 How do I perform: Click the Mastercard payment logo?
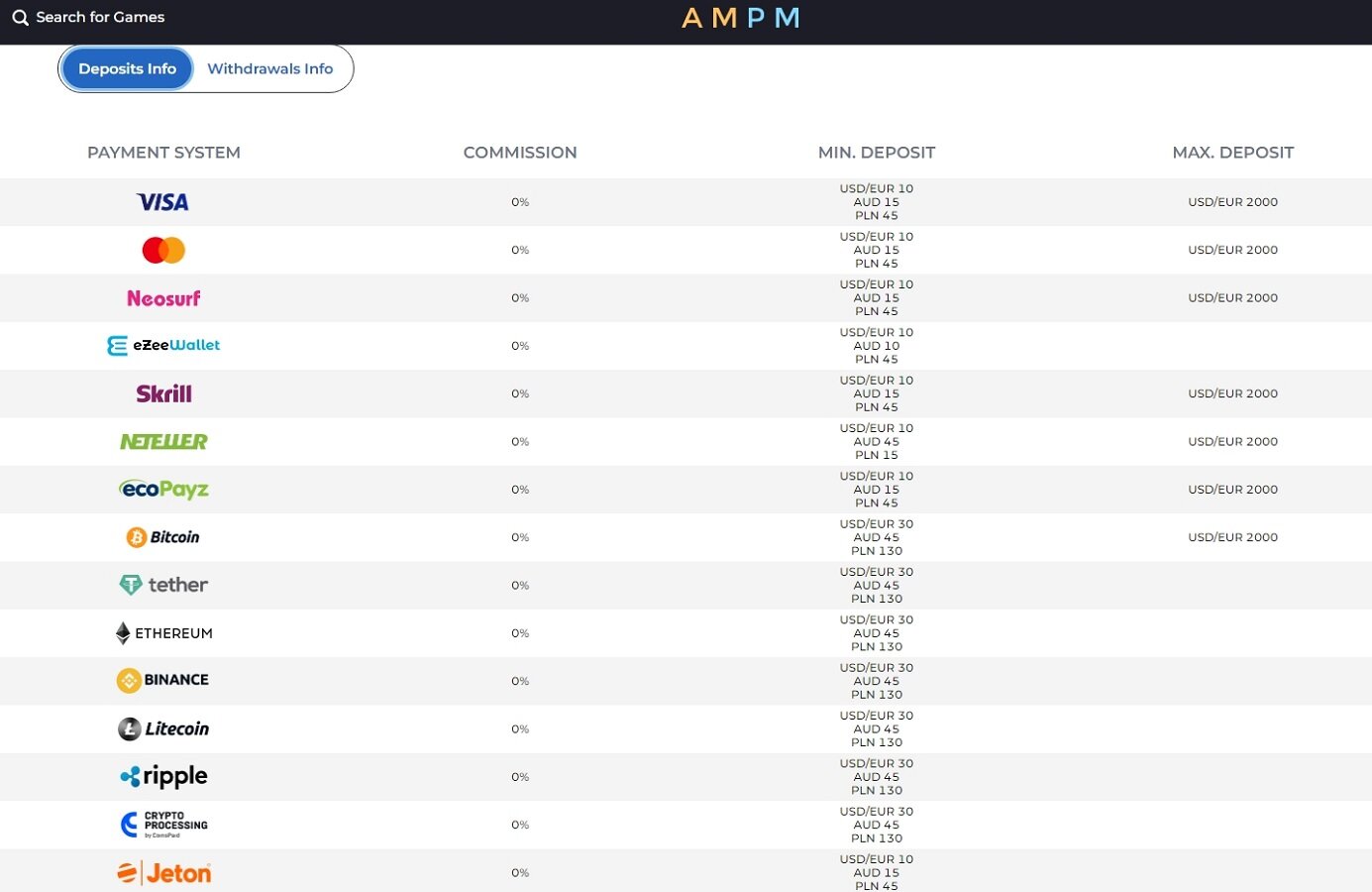point(163,250)
